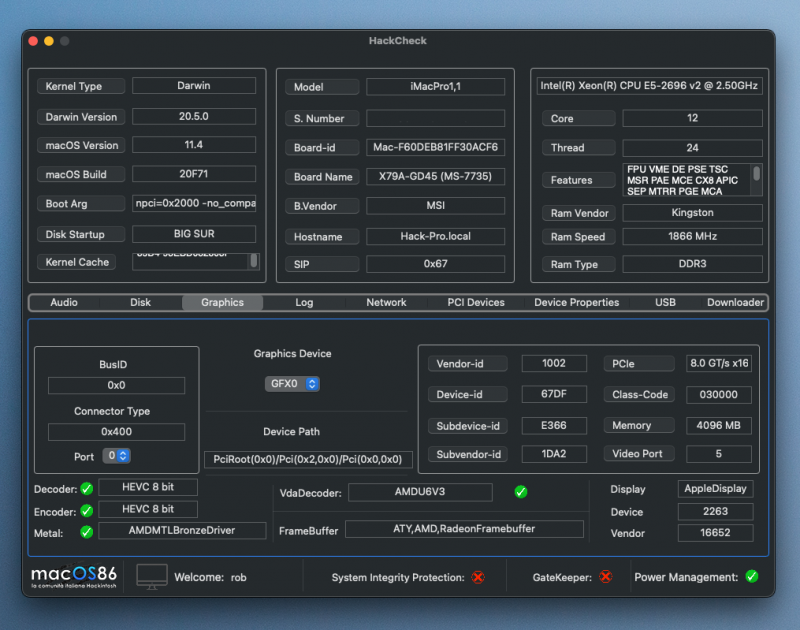Image resolution: width=800 pixels, height=630 pixels.
Task: Click the Device Path value field
Action: 308,459
